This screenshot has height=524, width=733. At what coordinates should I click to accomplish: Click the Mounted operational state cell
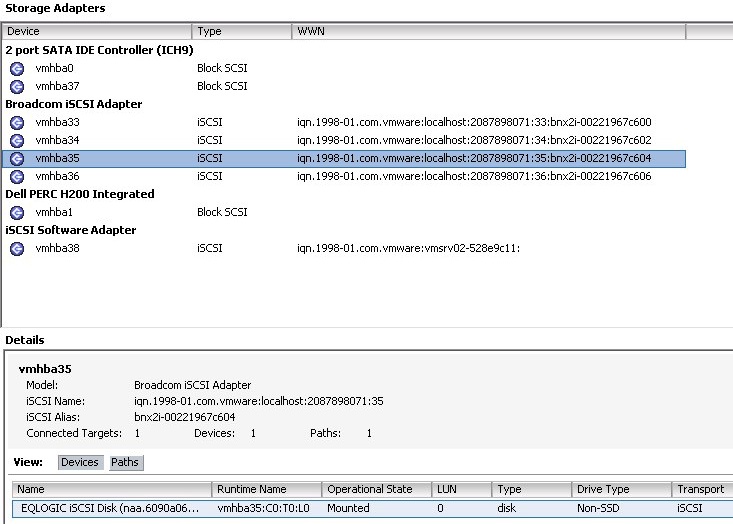pyautogui.click(x=348, y=508)
